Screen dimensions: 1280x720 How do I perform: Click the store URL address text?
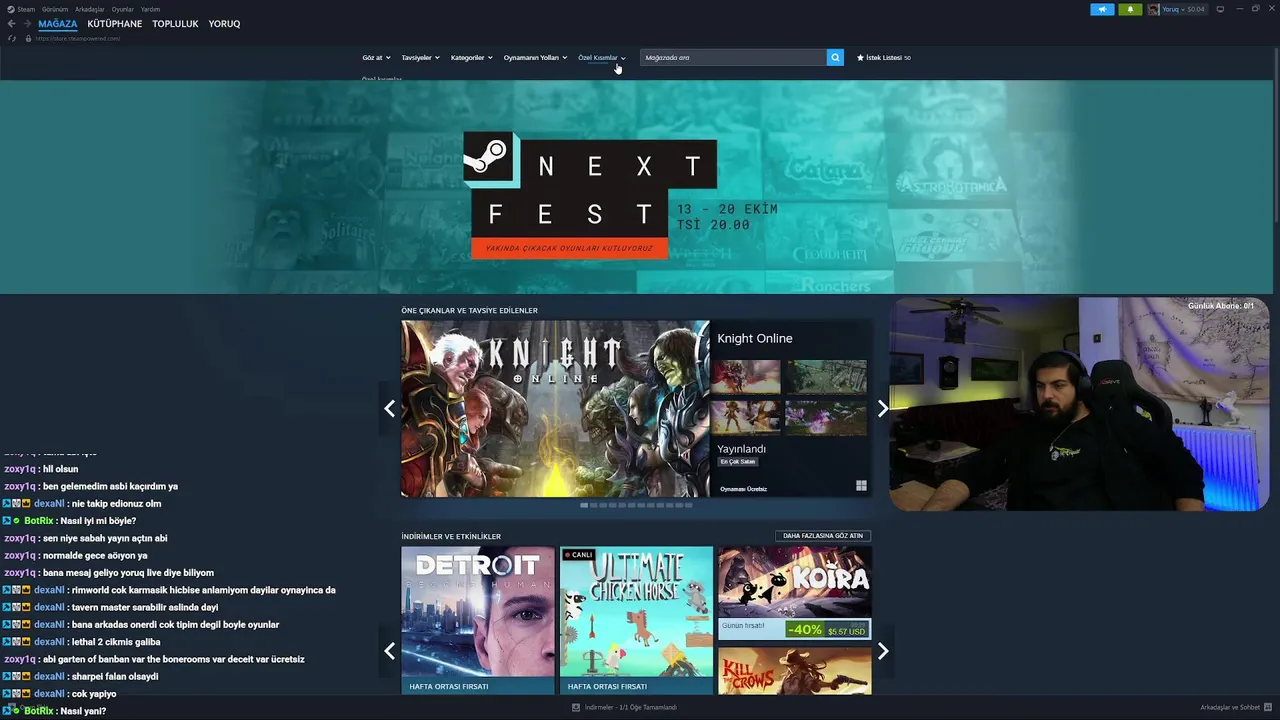point(78,39)
